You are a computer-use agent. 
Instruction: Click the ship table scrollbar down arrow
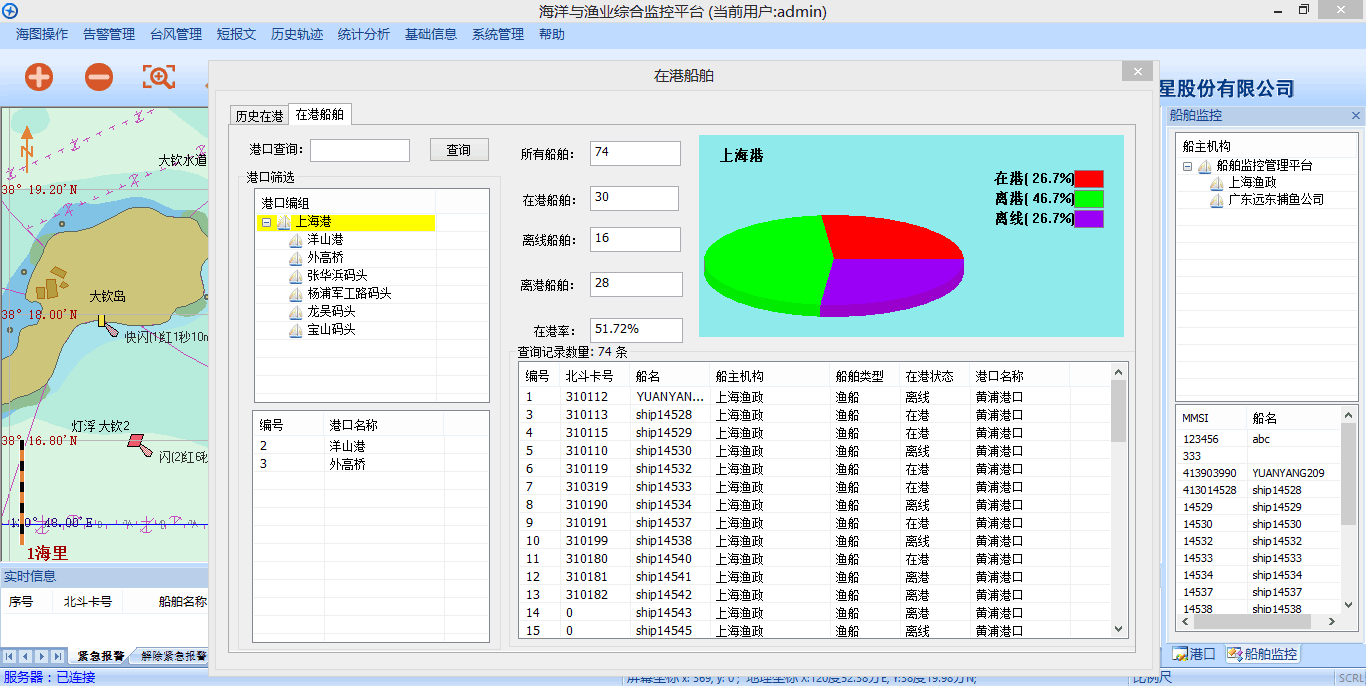pos(1118,629)
